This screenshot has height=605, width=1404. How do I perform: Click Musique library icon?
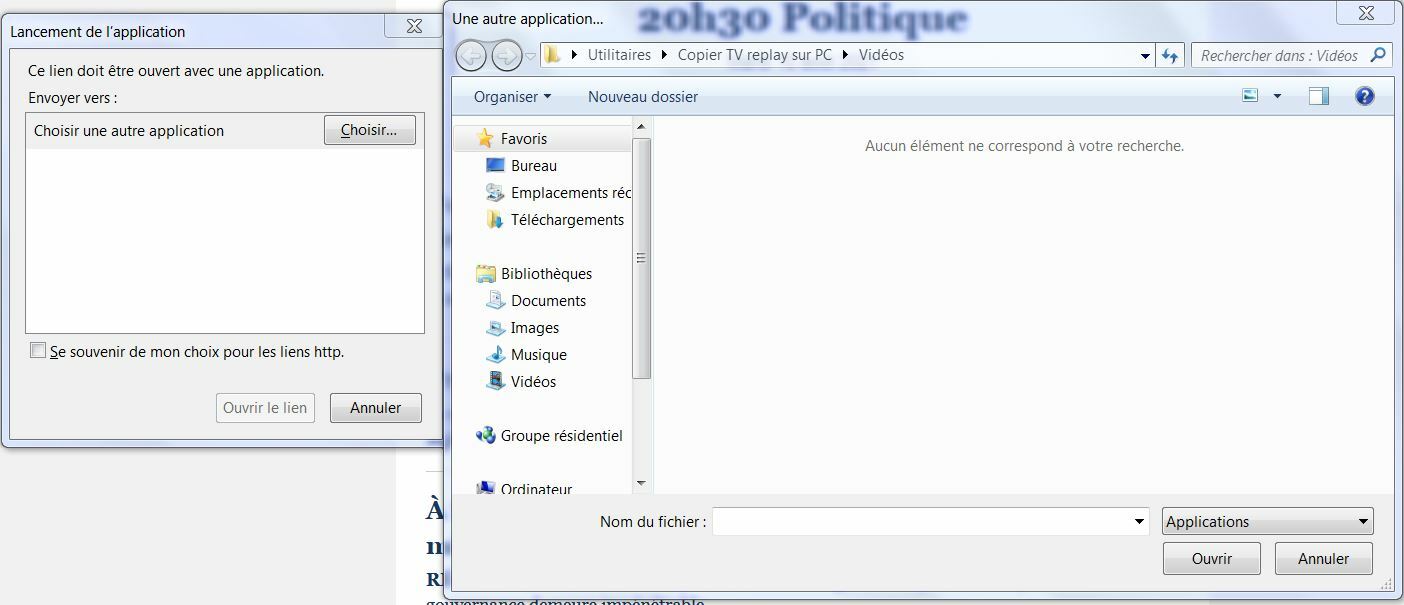pos(495,354)
